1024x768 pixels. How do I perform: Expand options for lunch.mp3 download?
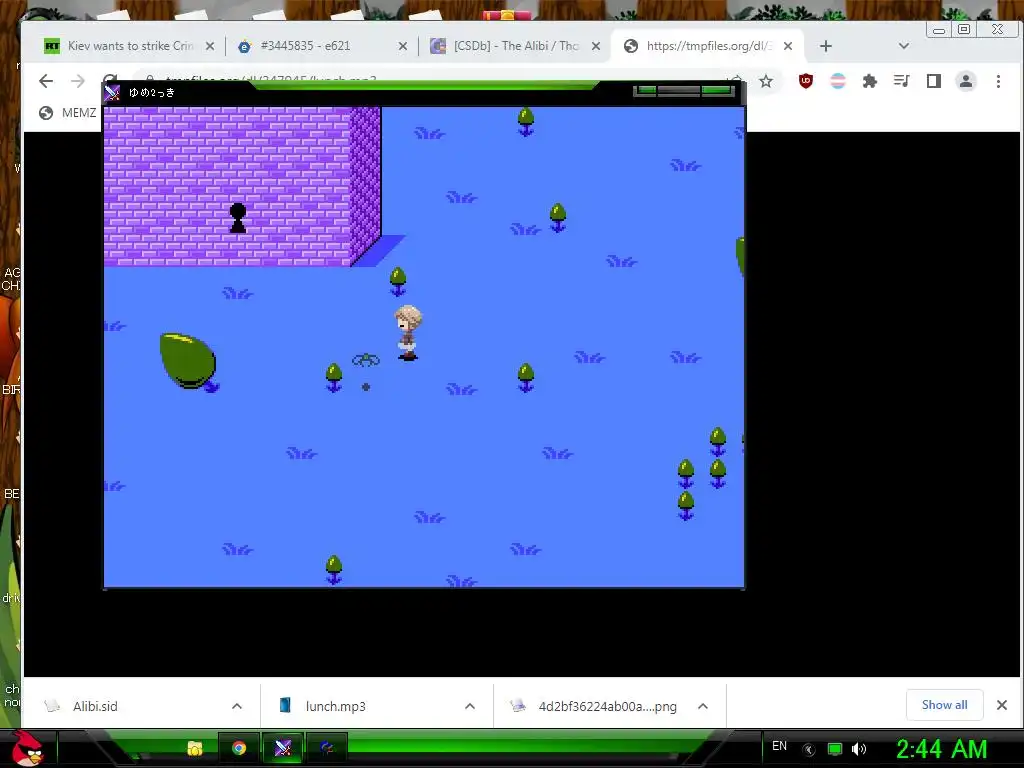point(470,706)
